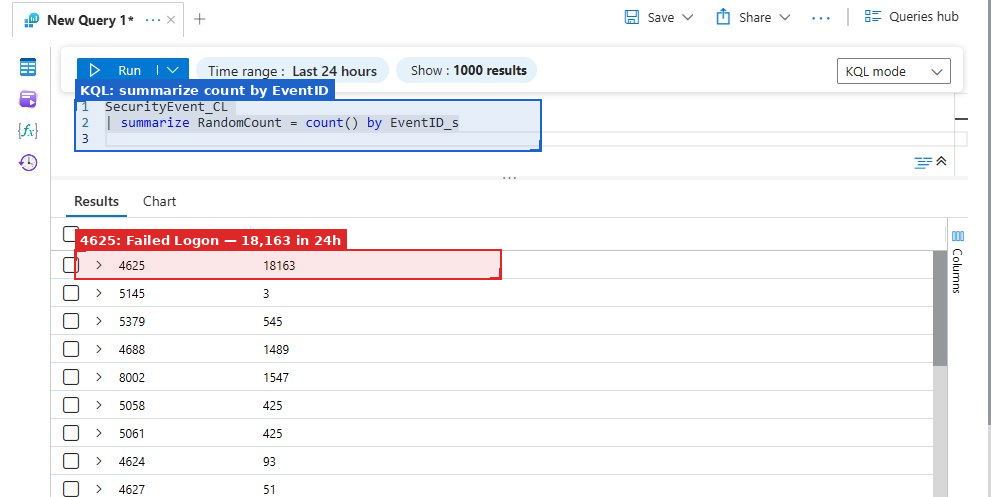Screen dimensions: 991x497
Task: Switch to the Chart tab
Action: (159, 201)
